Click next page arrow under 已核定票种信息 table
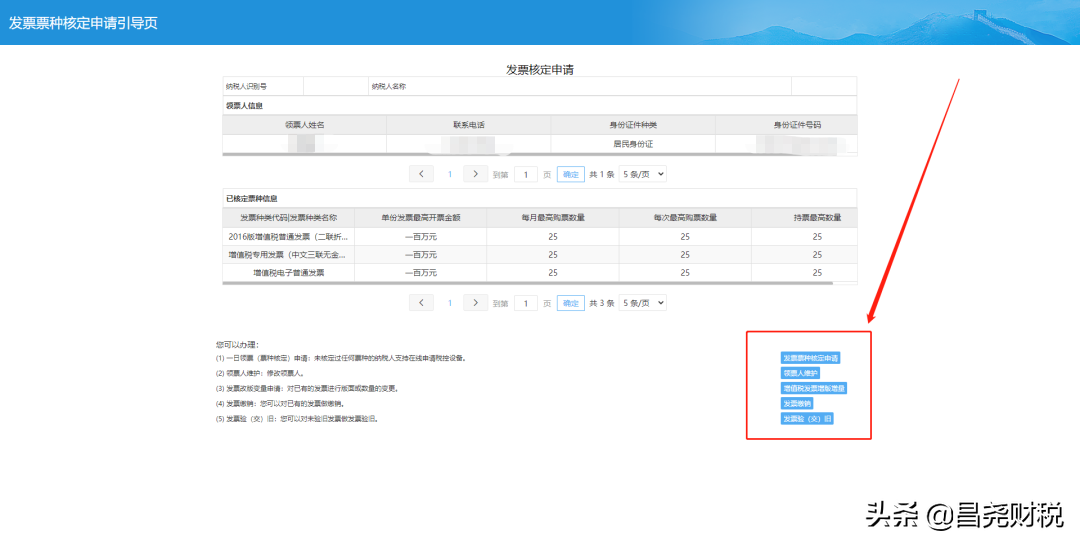Viewport: 1080px width, 545px height. (476, 303)
